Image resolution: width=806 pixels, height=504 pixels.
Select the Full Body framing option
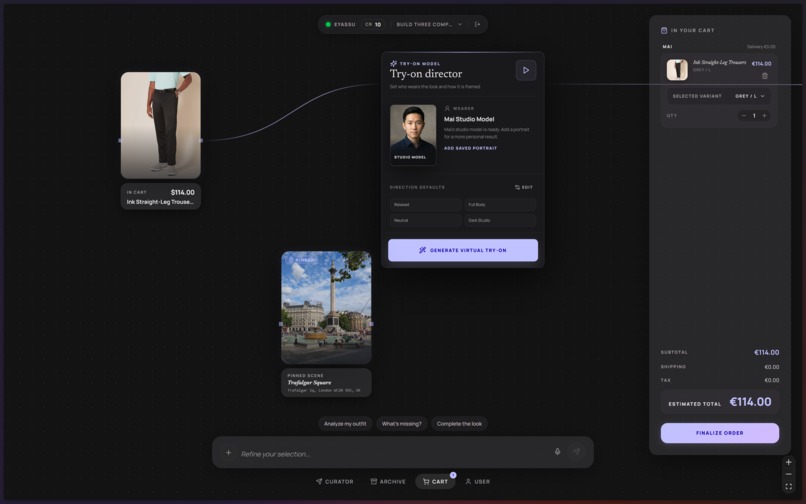tap(500, 205)
